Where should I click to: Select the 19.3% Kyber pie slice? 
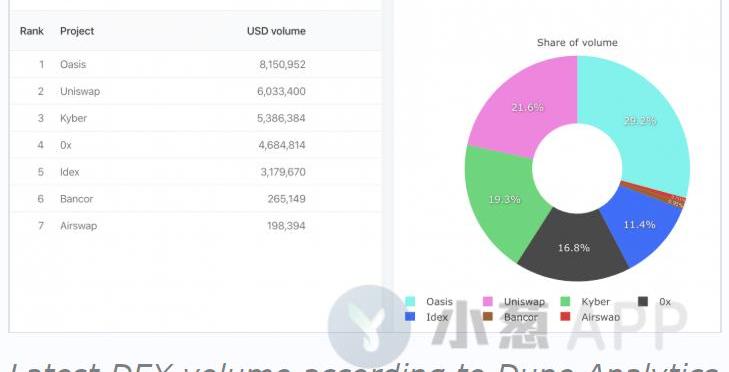(x=504, y=200)
